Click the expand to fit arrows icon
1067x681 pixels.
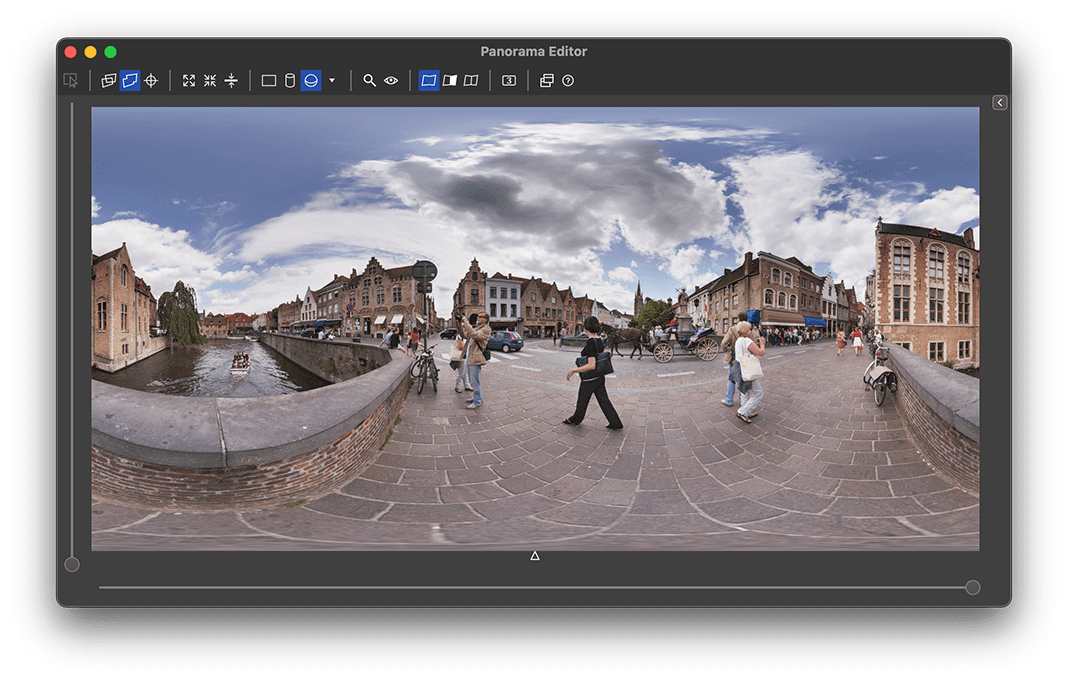coord(189,81)
